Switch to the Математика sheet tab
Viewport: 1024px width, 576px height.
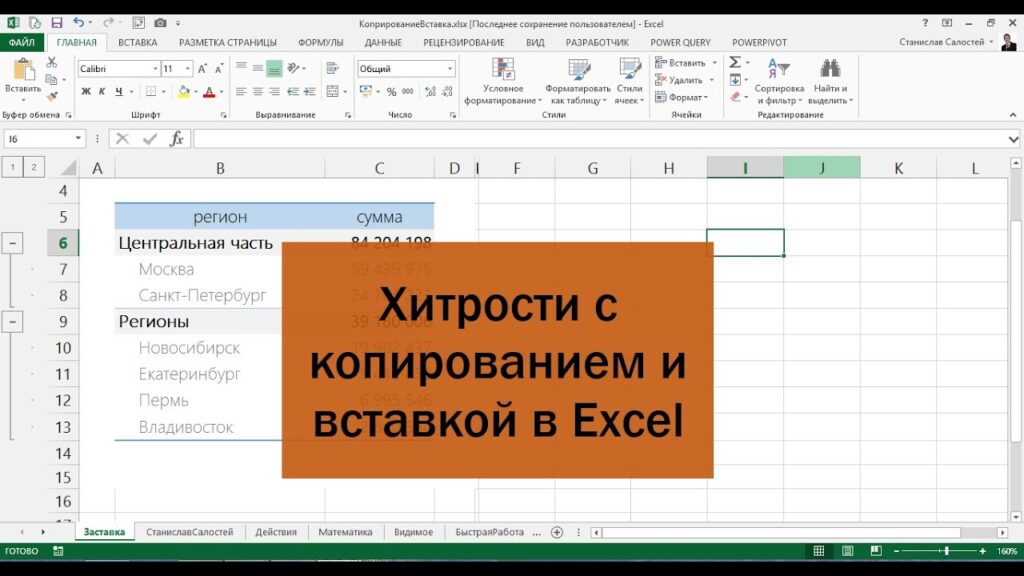(x=345, y=532)
